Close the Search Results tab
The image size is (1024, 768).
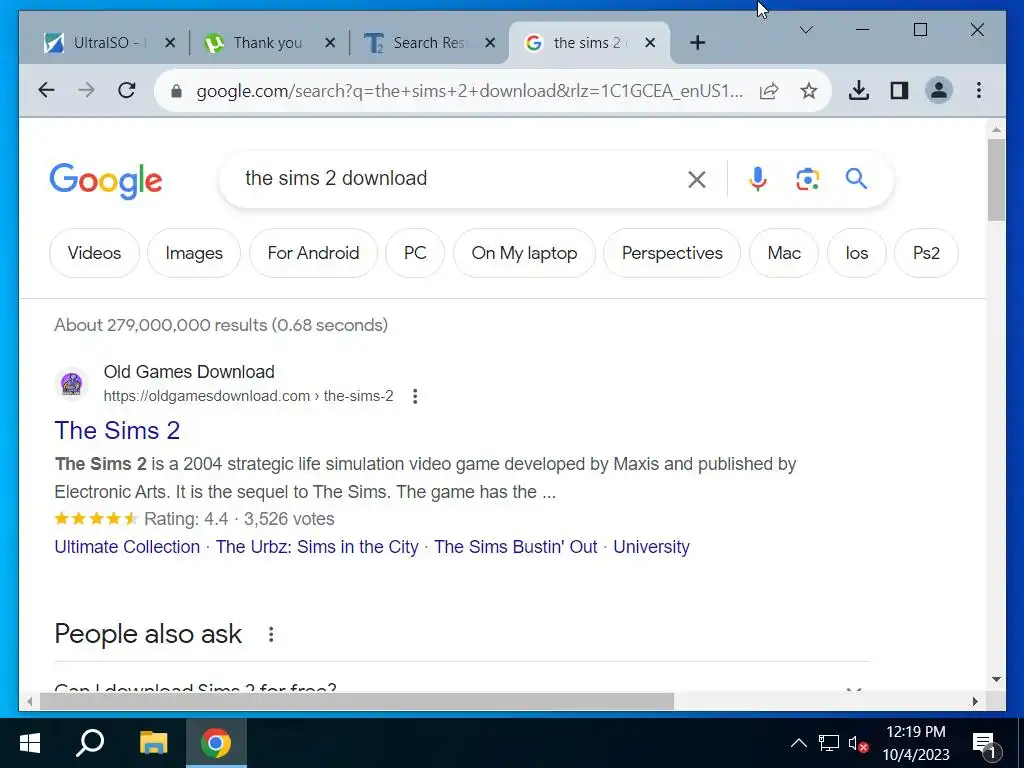click(490, 43)
